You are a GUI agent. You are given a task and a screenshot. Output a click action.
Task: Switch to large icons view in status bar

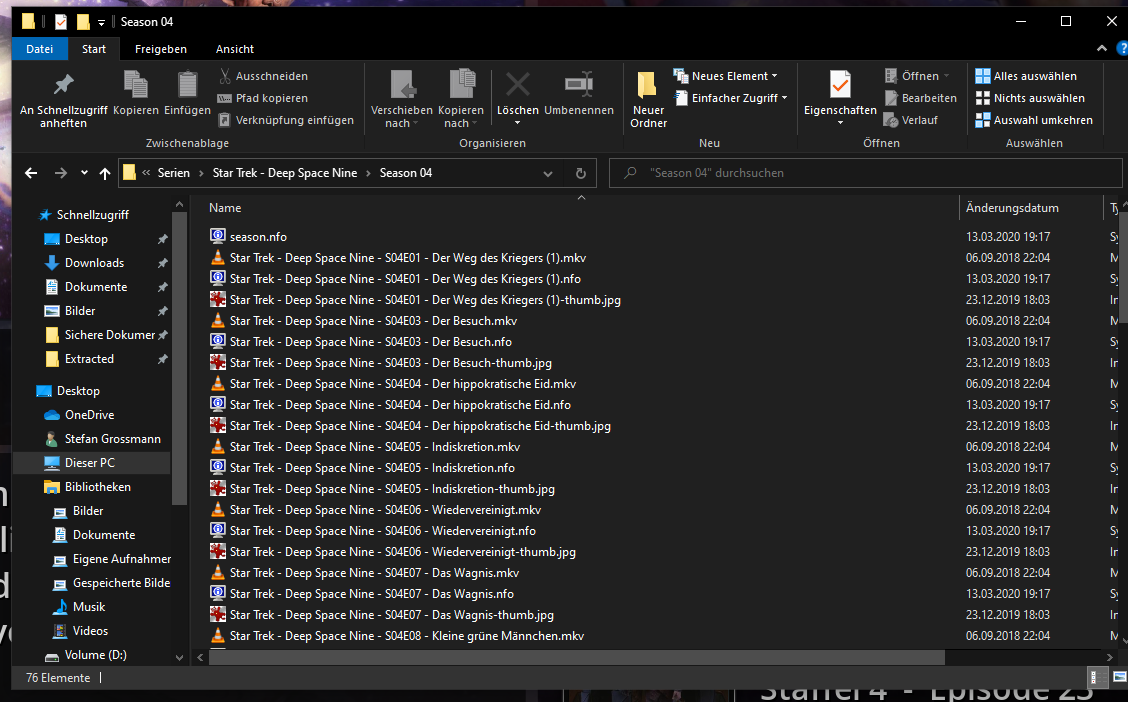coord(1119,678)
